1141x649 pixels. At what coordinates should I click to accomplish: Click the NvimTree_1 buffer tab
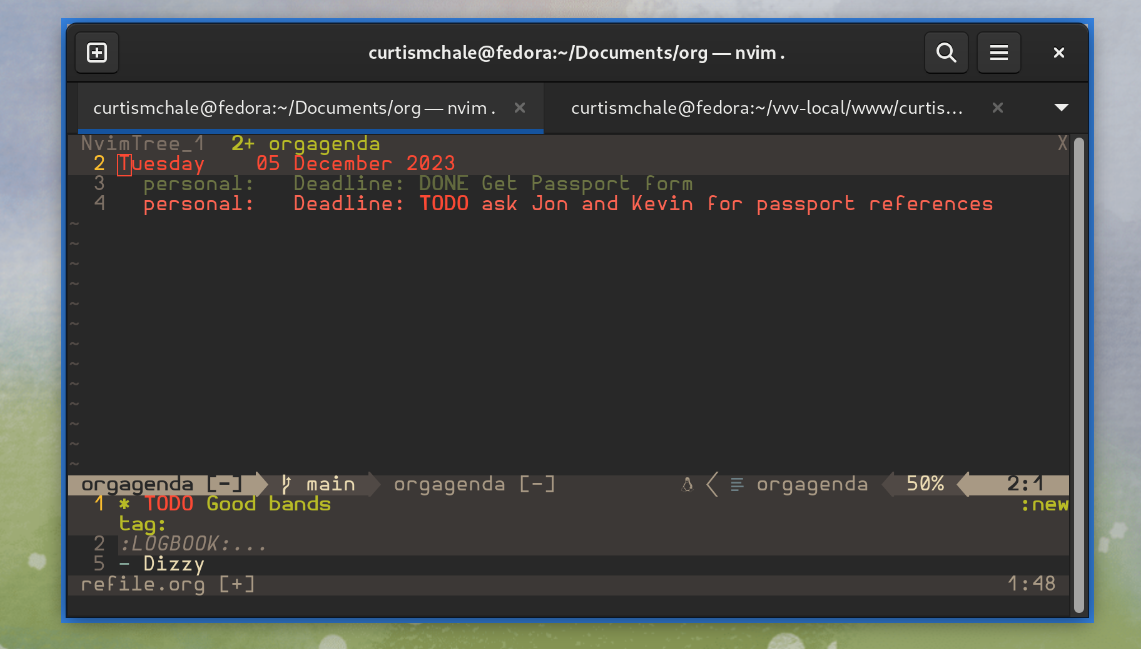click(x=142, y=144)
